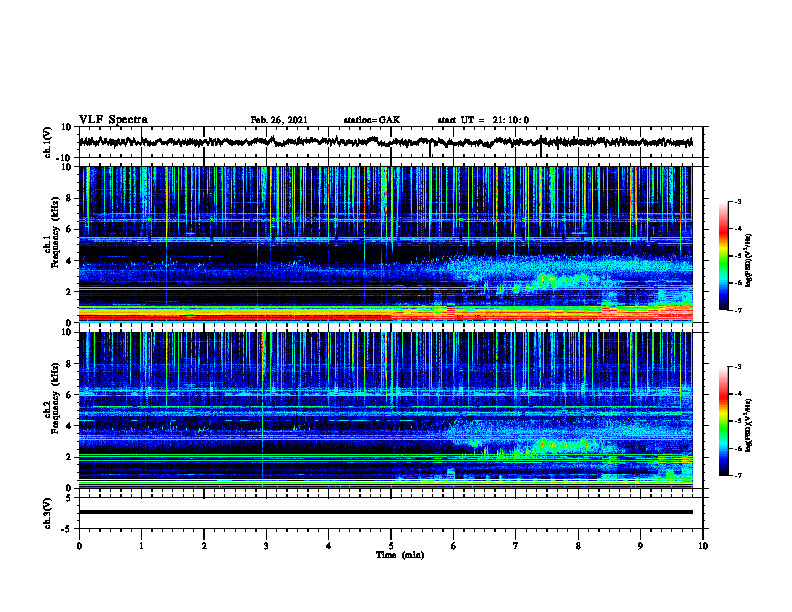Click time-axis tick label "6" at the bottom
The width and height of the screenshot is (792, 612).
click(454, 546)
